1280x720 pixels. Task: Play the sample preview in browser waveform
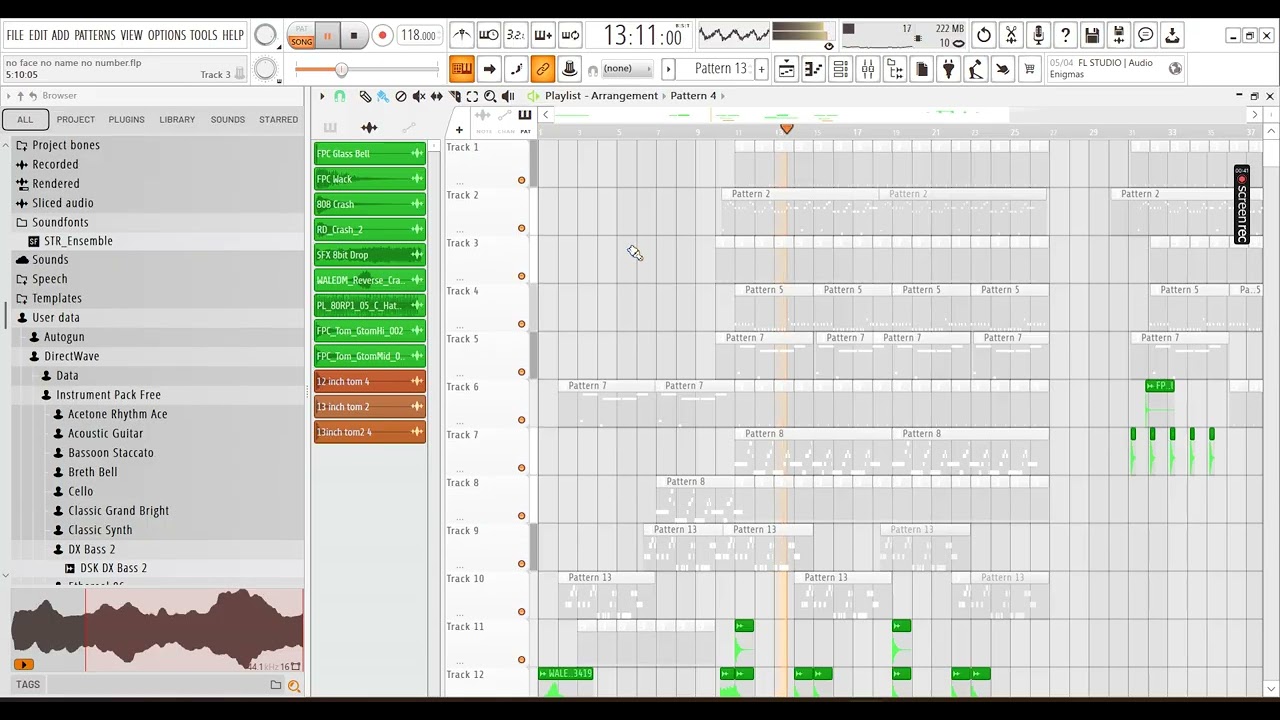[x=24, y=665]
